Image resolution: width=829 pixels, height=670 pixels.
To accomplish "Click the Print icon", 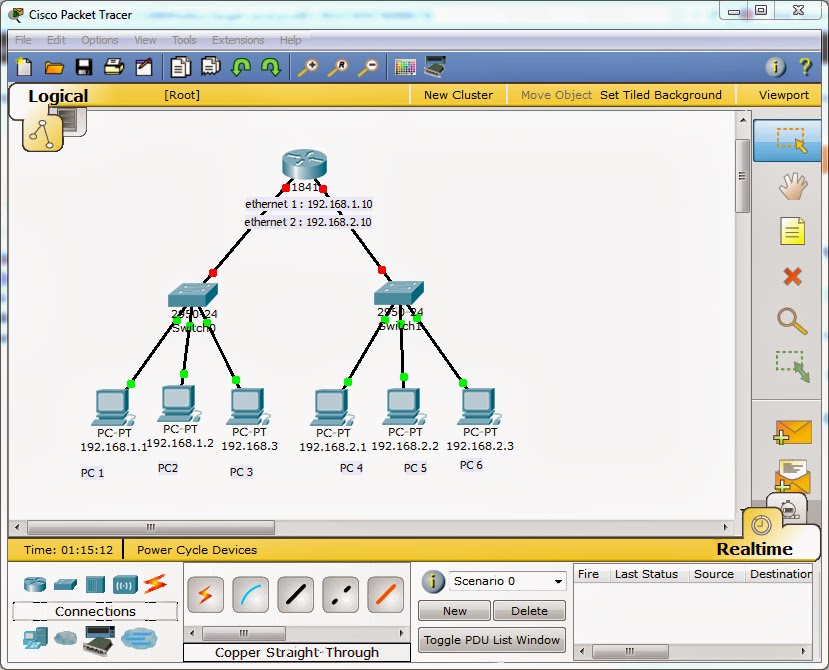I will (x=114, y=67).
